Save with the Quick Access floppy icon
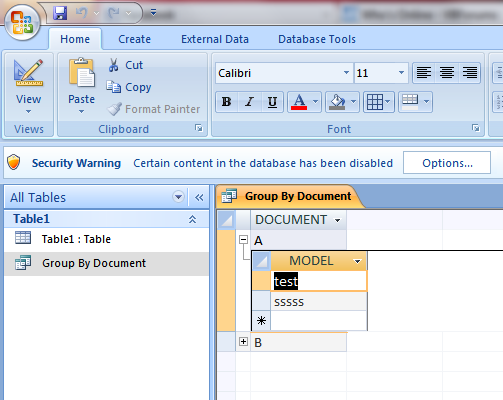Image resolution: width=503 pixels, height=400 pixels. (60, 13)
